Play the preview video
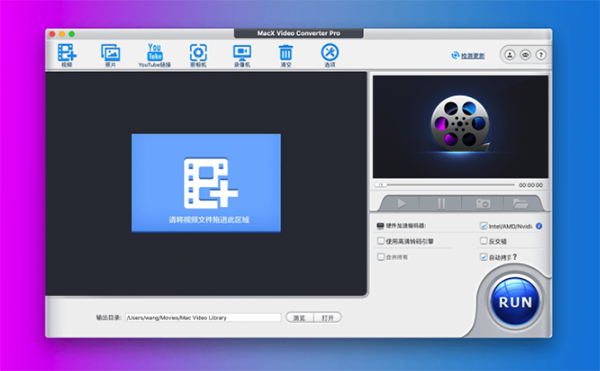The width and height of the screenshot is (600, 371). (x=401, y=203)
